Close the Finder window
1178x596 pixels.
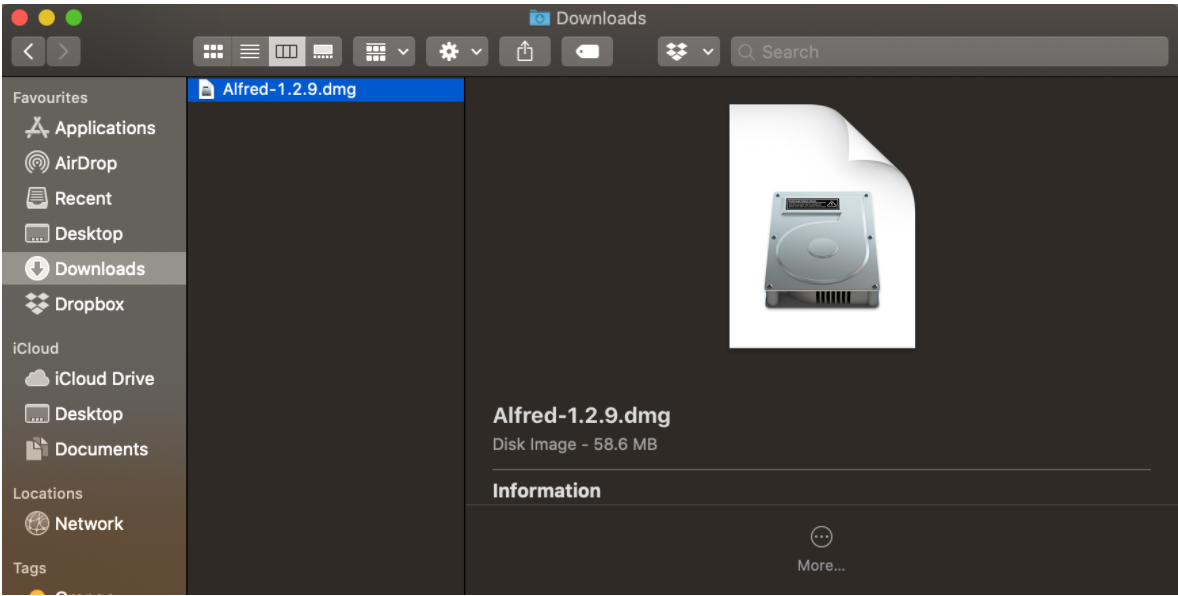(20, 18)
